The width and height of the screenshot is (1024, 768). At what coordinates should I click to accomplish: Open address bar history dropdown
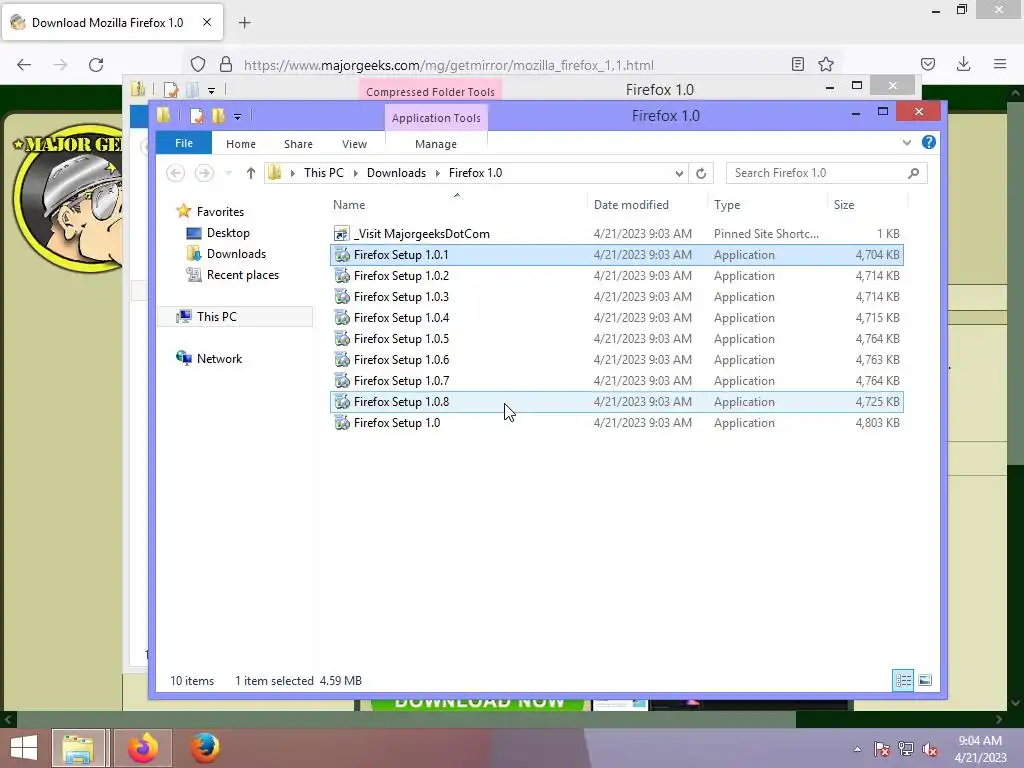pos(679,173)
